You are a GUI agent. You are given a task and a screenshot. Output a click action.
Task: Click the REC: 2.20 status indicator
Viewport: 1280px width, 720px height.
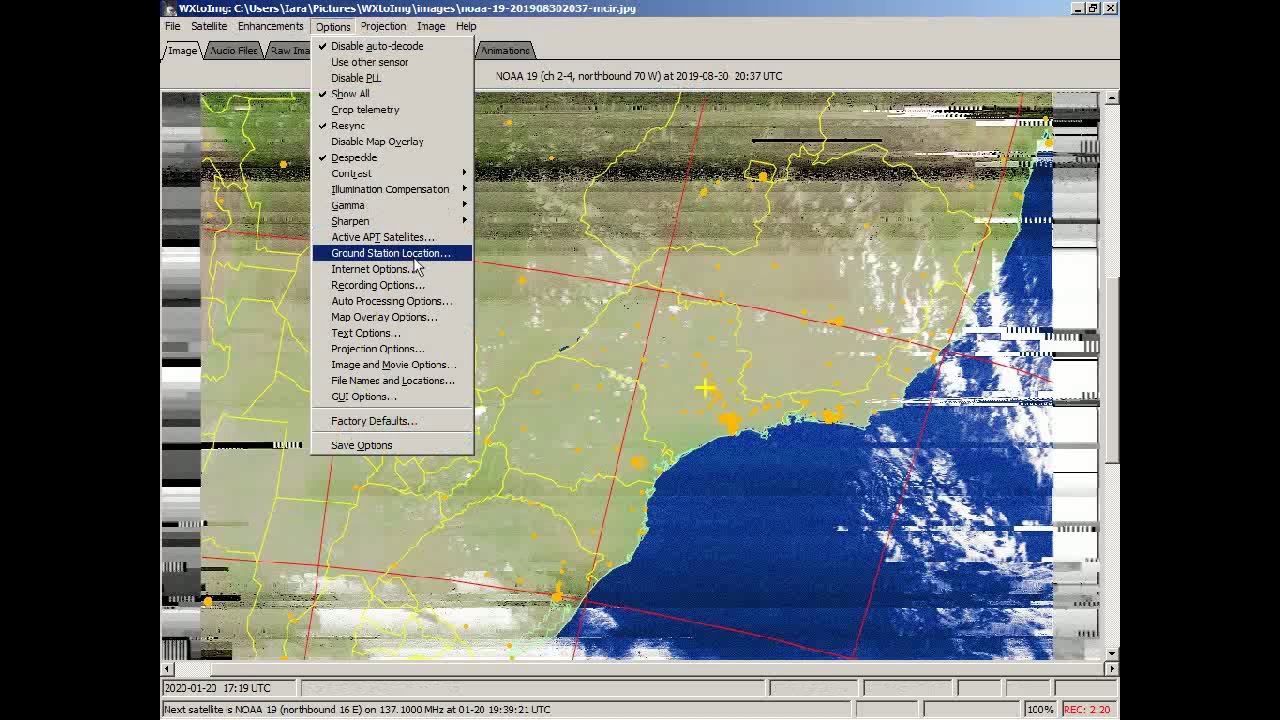[1088, 709]
